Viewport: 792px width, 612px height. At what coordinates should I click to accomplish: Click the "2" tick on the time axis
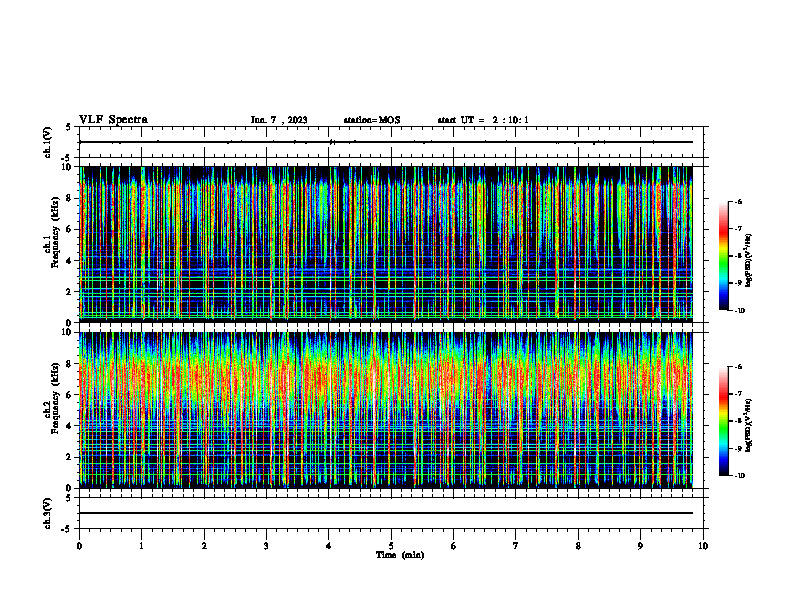point(204,546)
